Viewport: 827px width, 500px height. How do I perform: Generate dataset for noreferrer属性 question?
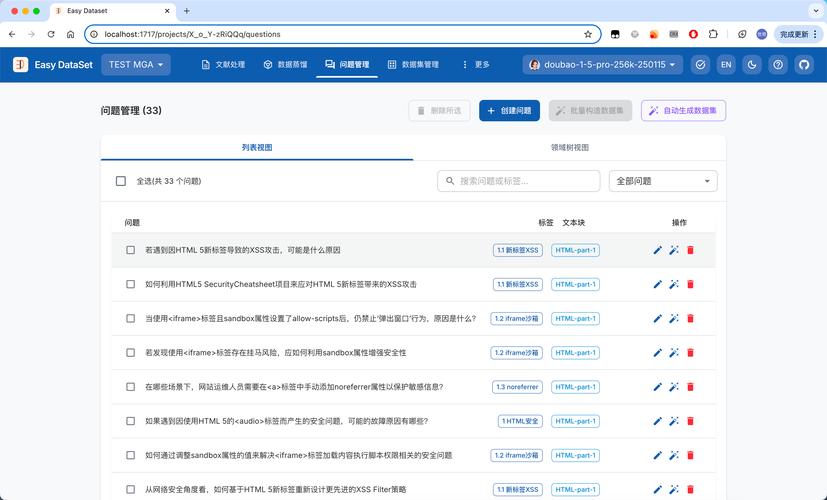(674, 387)
